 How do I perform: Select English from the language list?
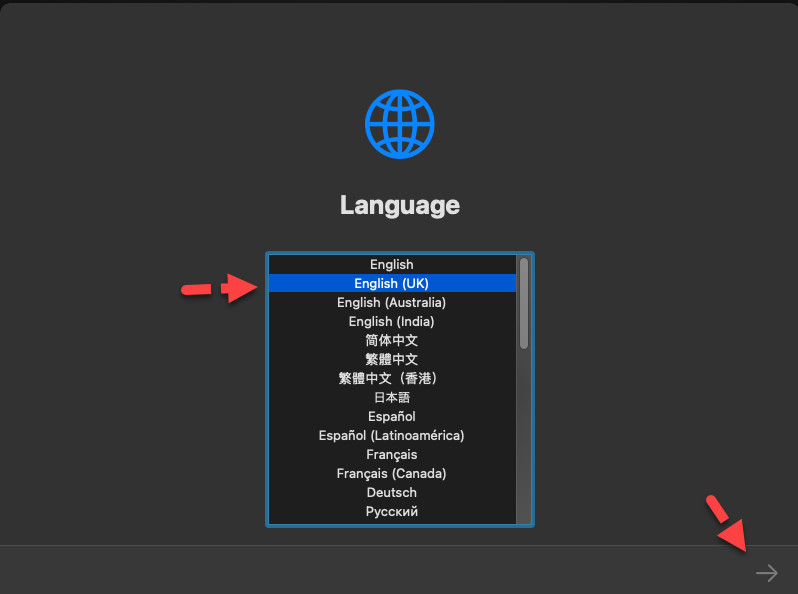[391, 265]
